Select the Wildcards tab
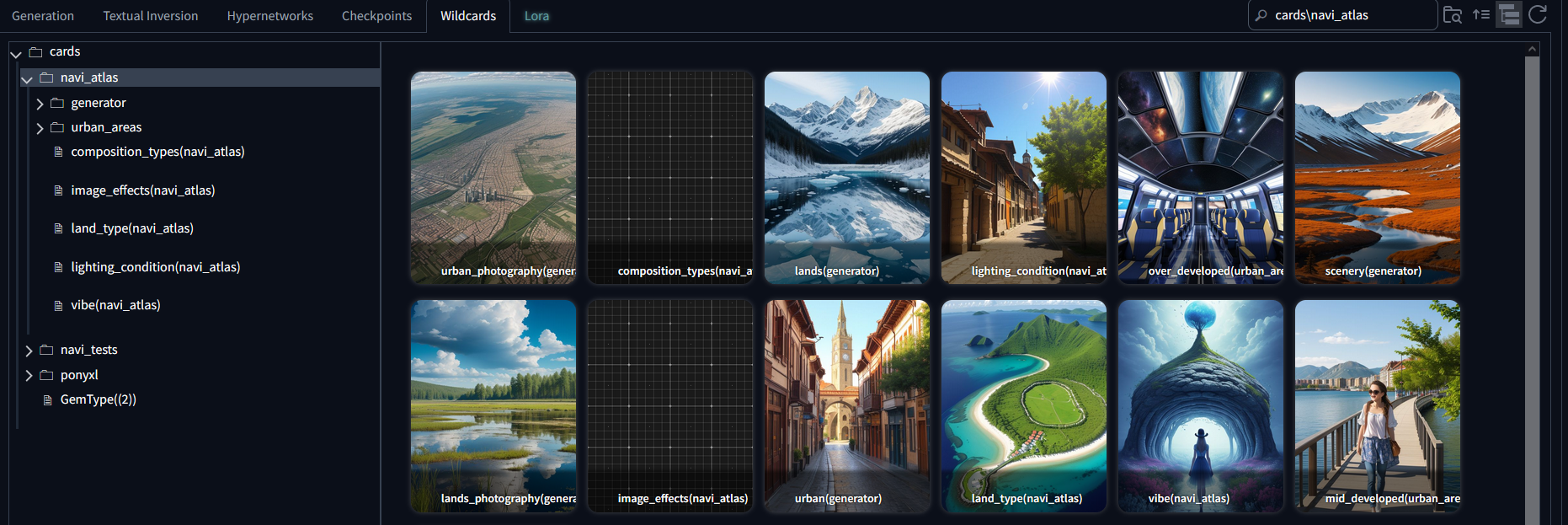 point(468,16)
